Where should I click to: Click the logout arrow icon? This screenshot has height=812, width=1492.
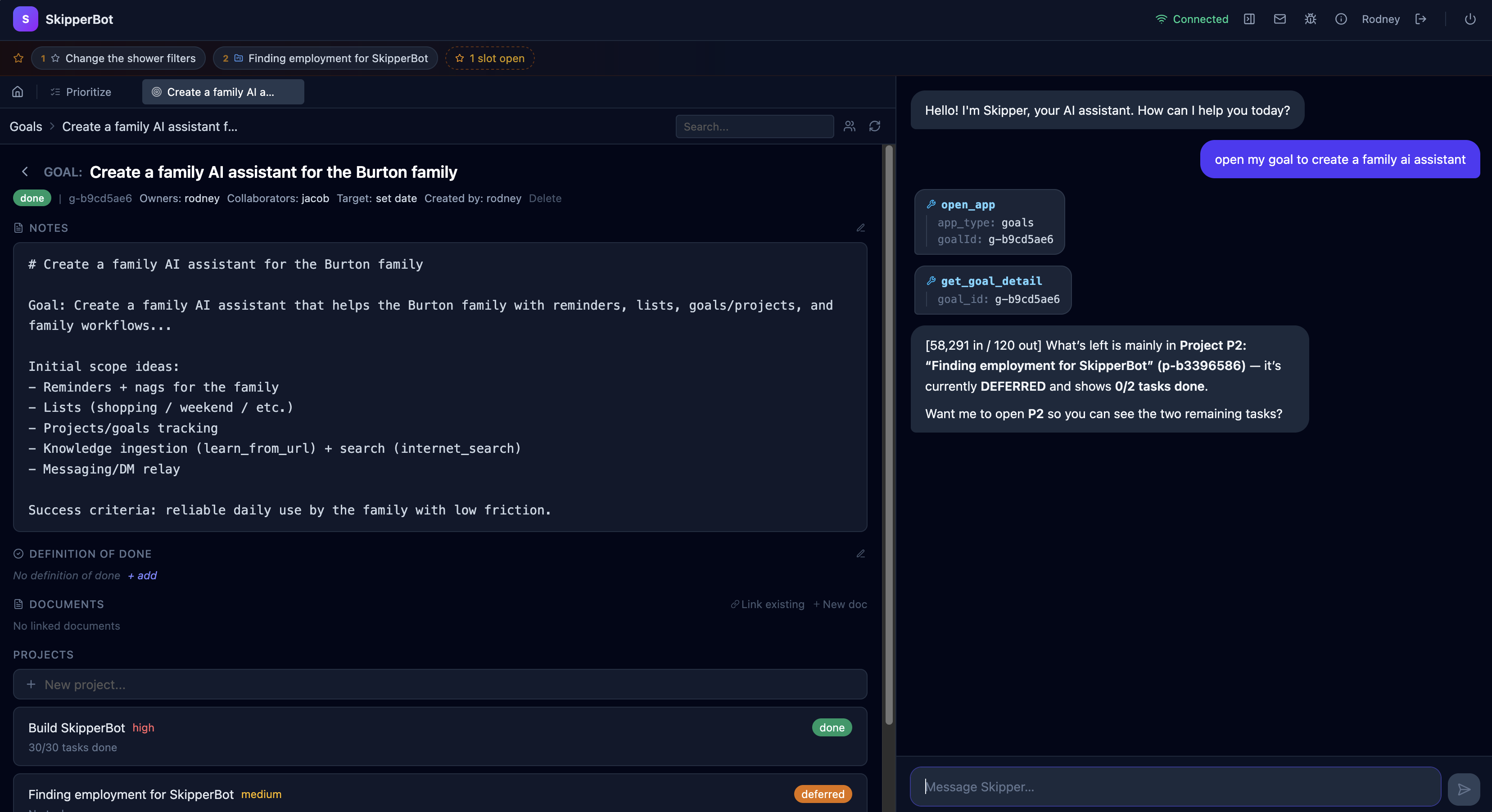point(1421,19)
